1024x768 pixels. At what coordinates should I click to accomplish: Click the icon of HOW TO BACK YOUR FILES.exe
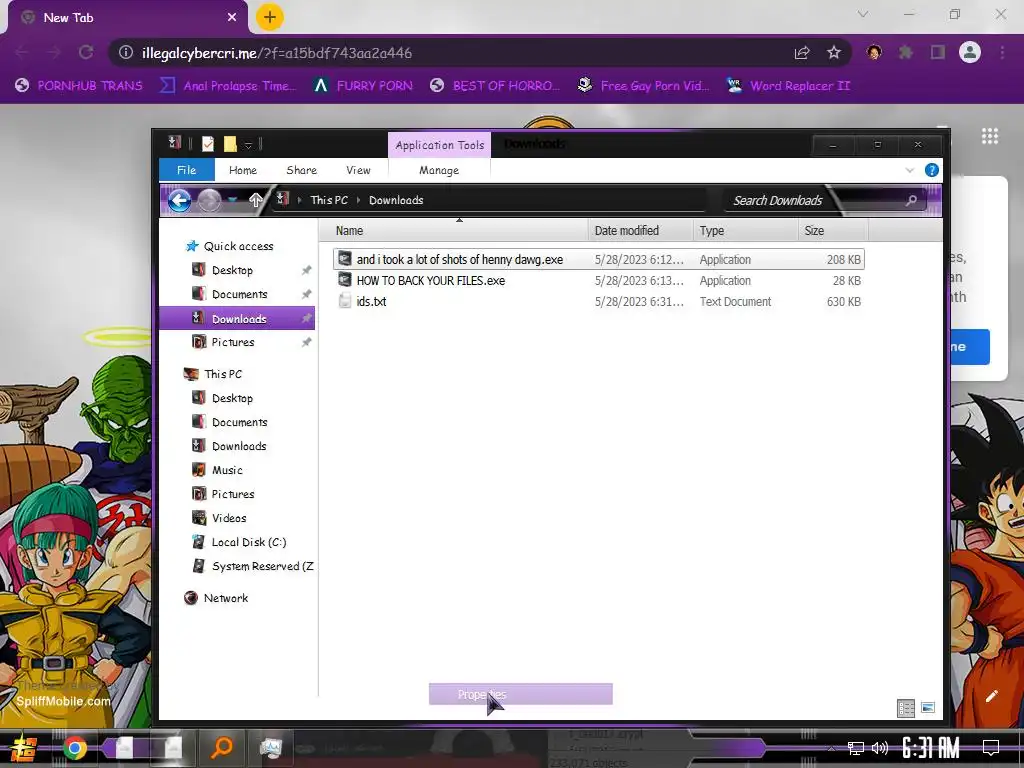pyautogui.click(x=345, y=280)
